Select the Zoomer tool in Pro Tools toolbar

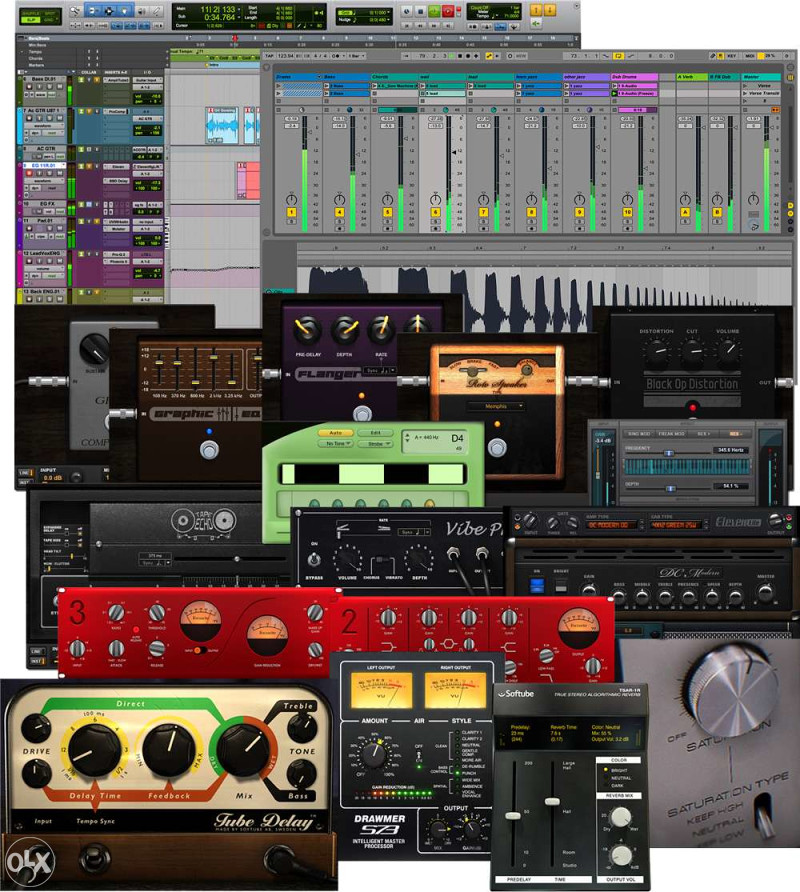click(75, 11)
